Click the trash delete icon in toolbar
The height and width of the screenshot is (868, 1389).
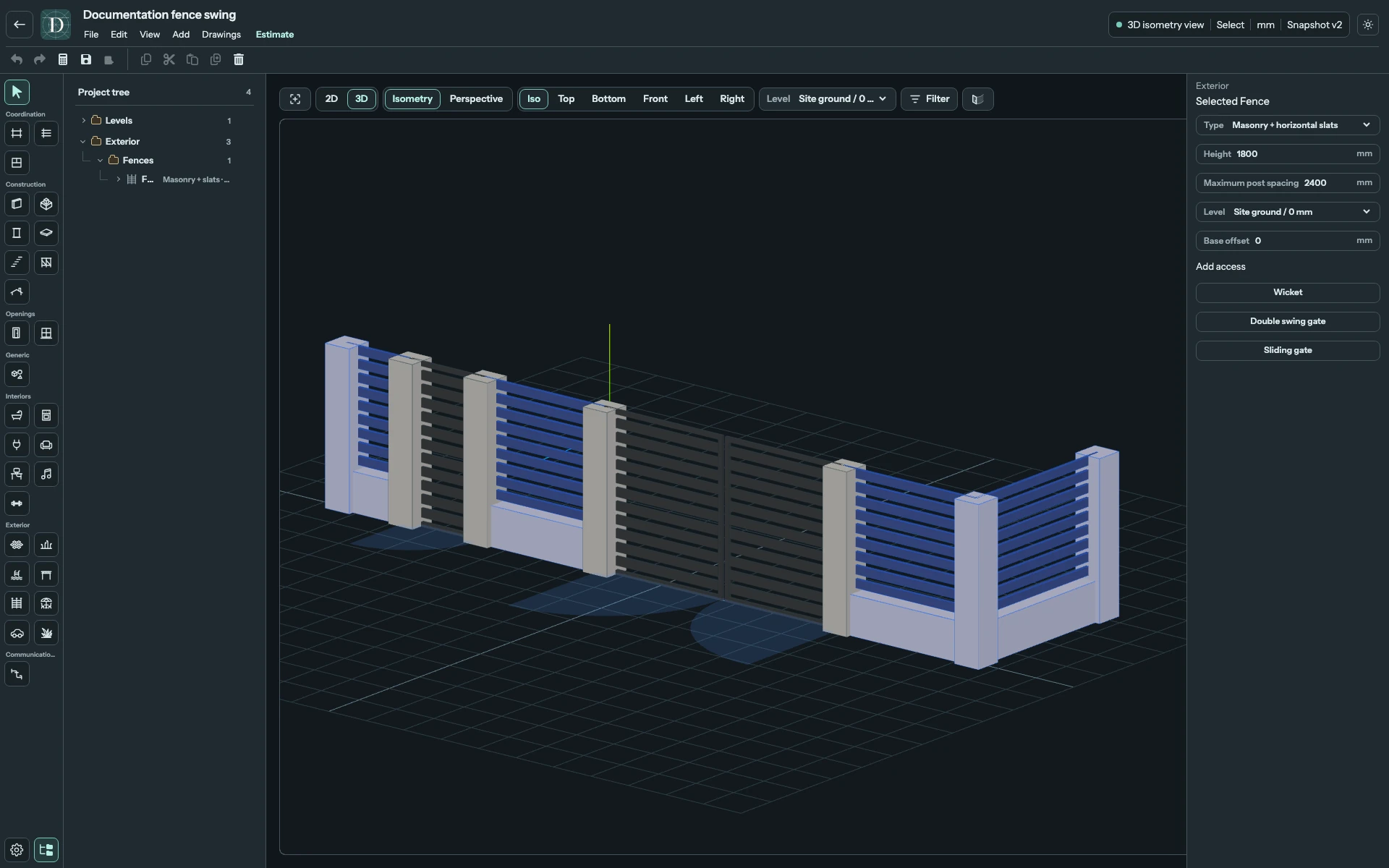[239, 59]
